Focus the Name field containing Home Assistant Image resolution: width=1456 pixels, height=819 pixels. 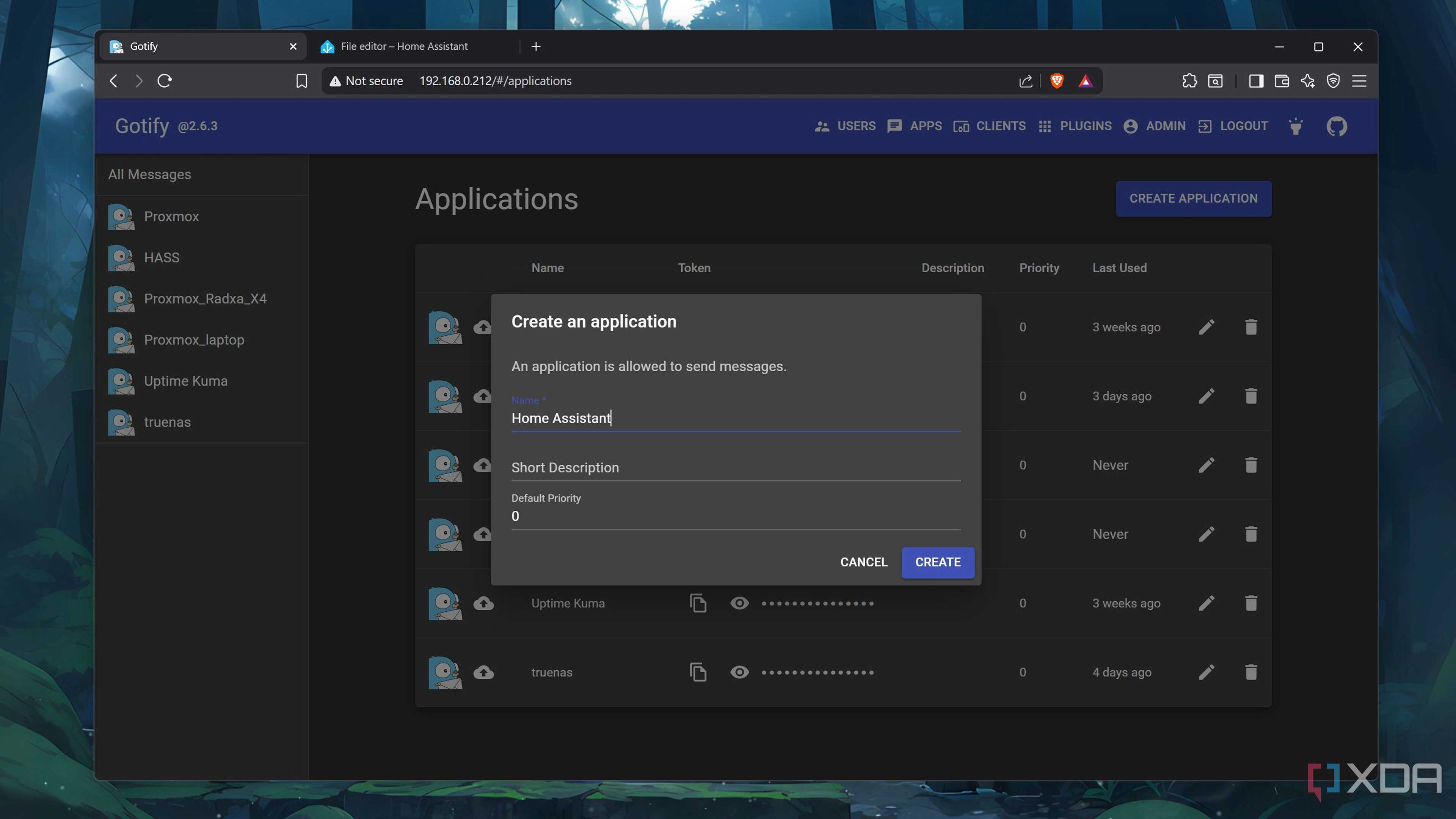736,418
